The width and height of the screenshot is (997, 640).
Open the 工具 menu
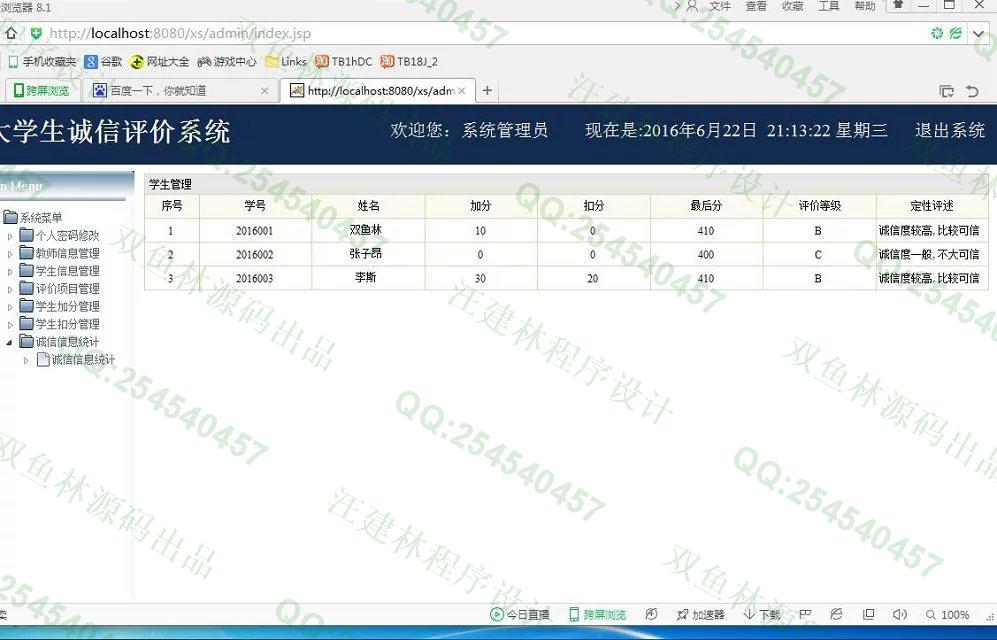pos(829,6)
